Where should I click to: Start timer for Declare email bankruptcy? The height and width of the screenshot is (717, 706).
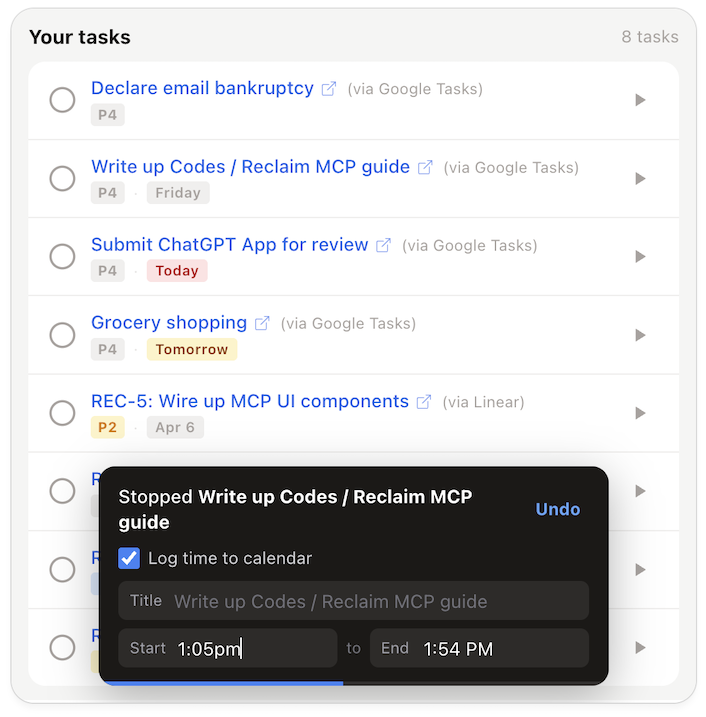640,100
